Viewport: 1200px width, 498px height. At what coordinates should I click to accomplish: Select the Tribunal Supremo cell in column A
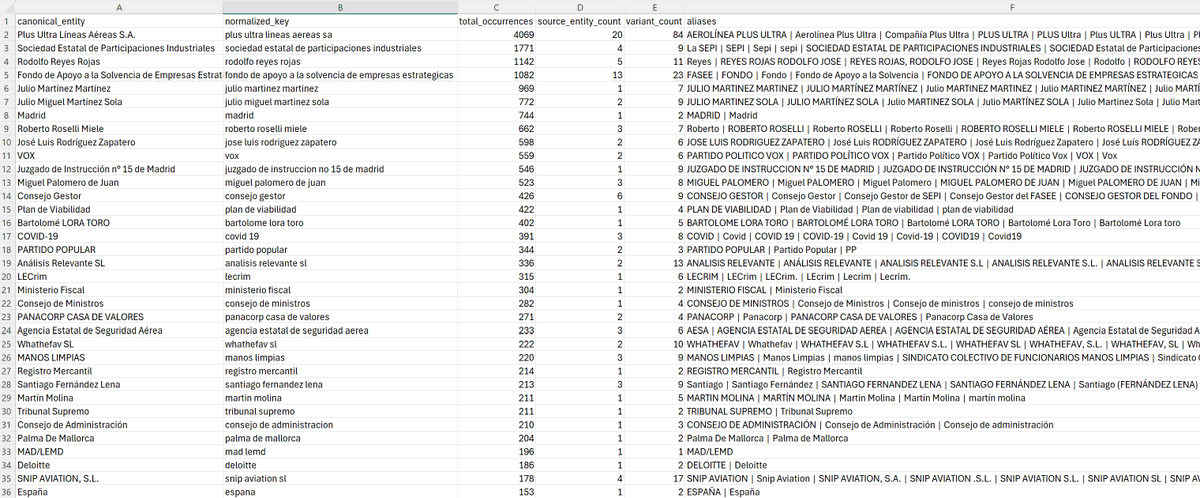pos(118,411)
